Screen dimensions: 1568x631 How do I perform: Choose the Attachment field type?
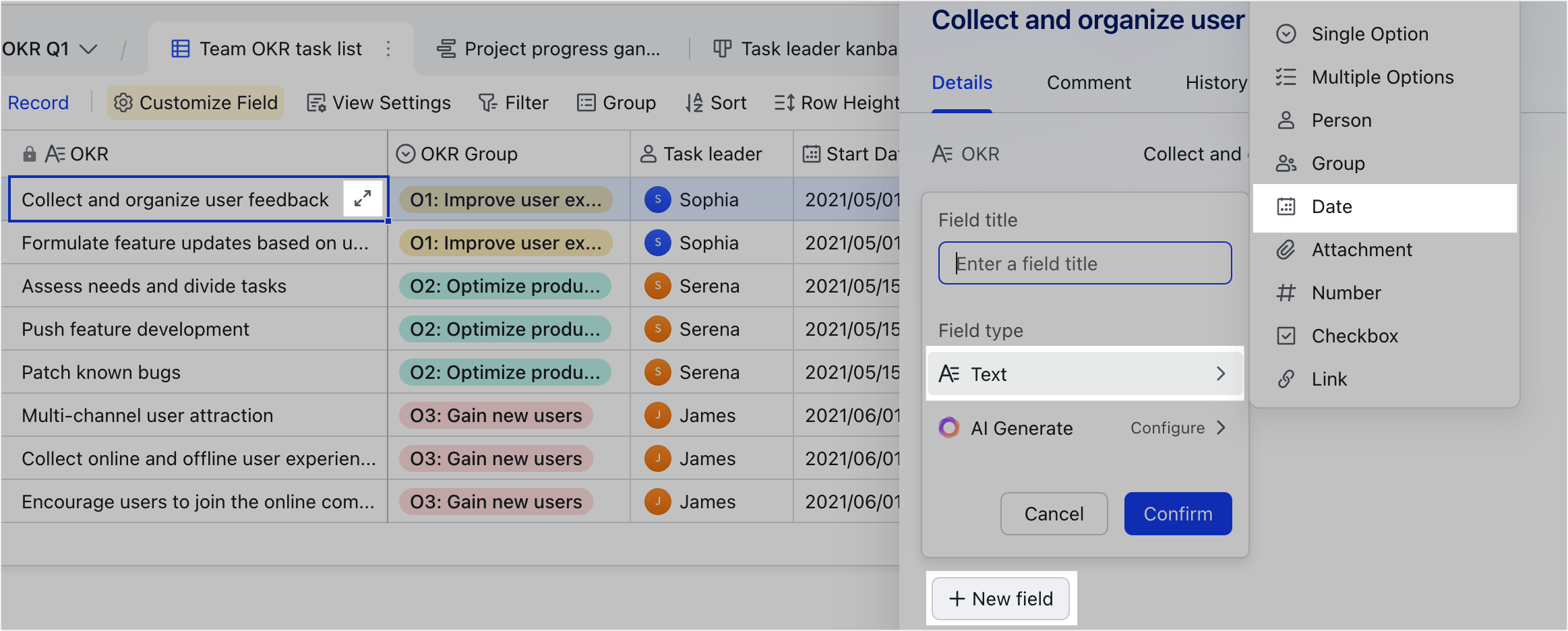pos(1385,249)
